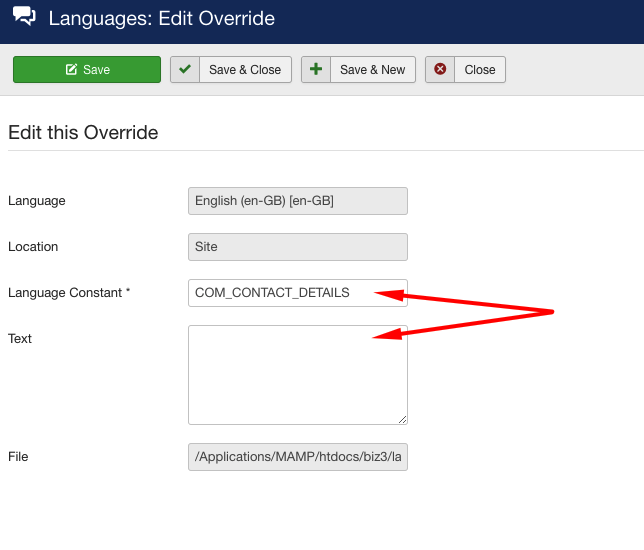644x550 pixels.
Task: Click the red X icon beside Close
Action: pos(440,70)
